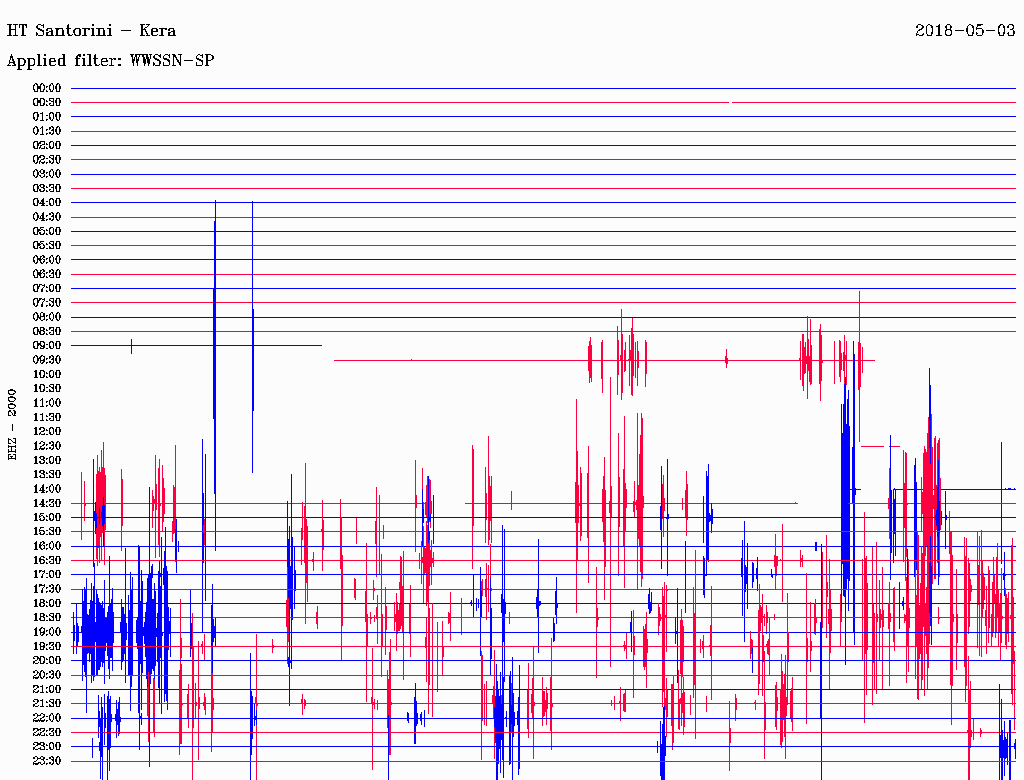Select the 10:00 time label
The width and height of the screenshot is (1024, 780).
[47, 374]
